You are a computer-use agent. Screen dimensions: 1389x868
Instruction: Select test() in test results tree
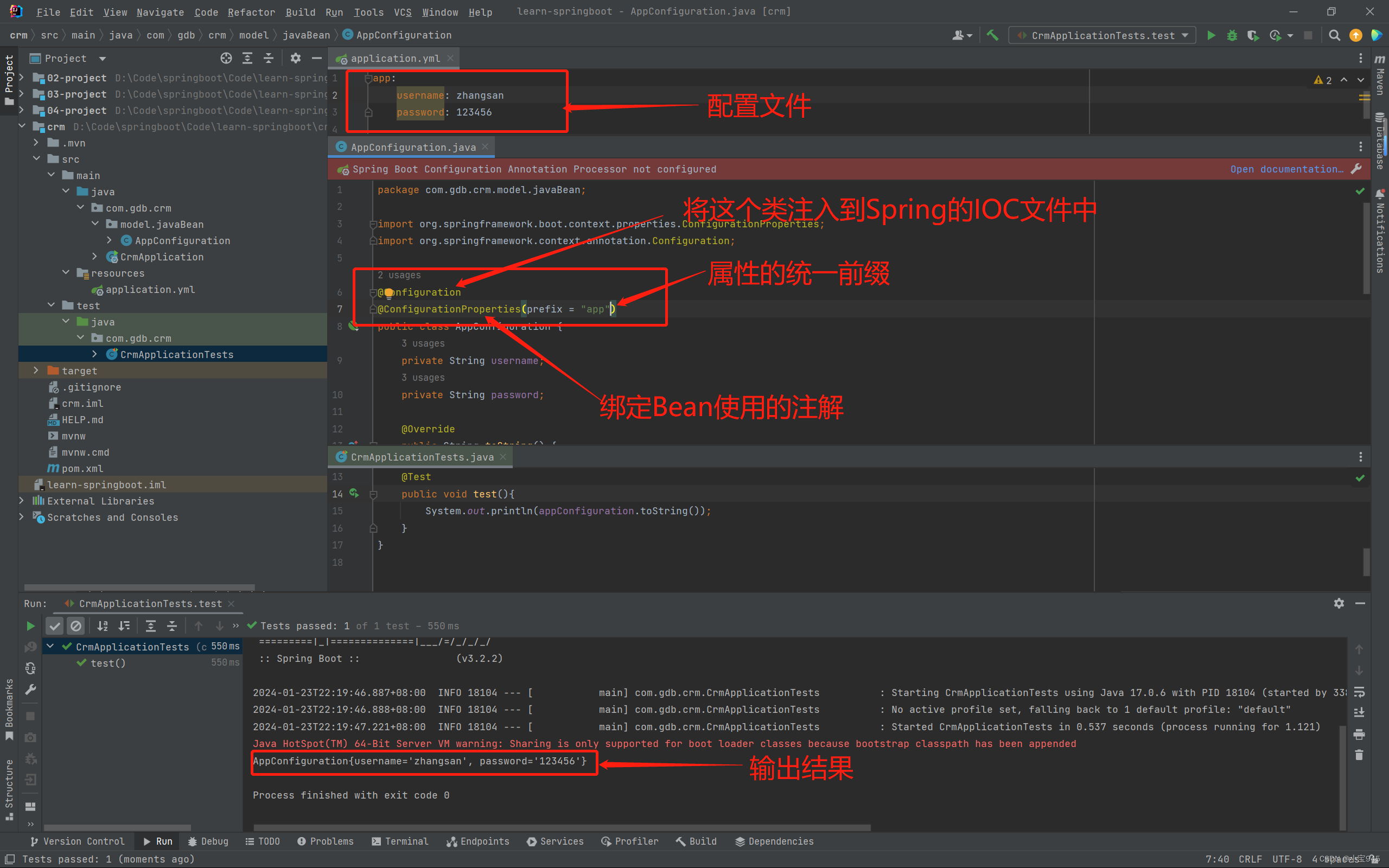coord(108,663)
